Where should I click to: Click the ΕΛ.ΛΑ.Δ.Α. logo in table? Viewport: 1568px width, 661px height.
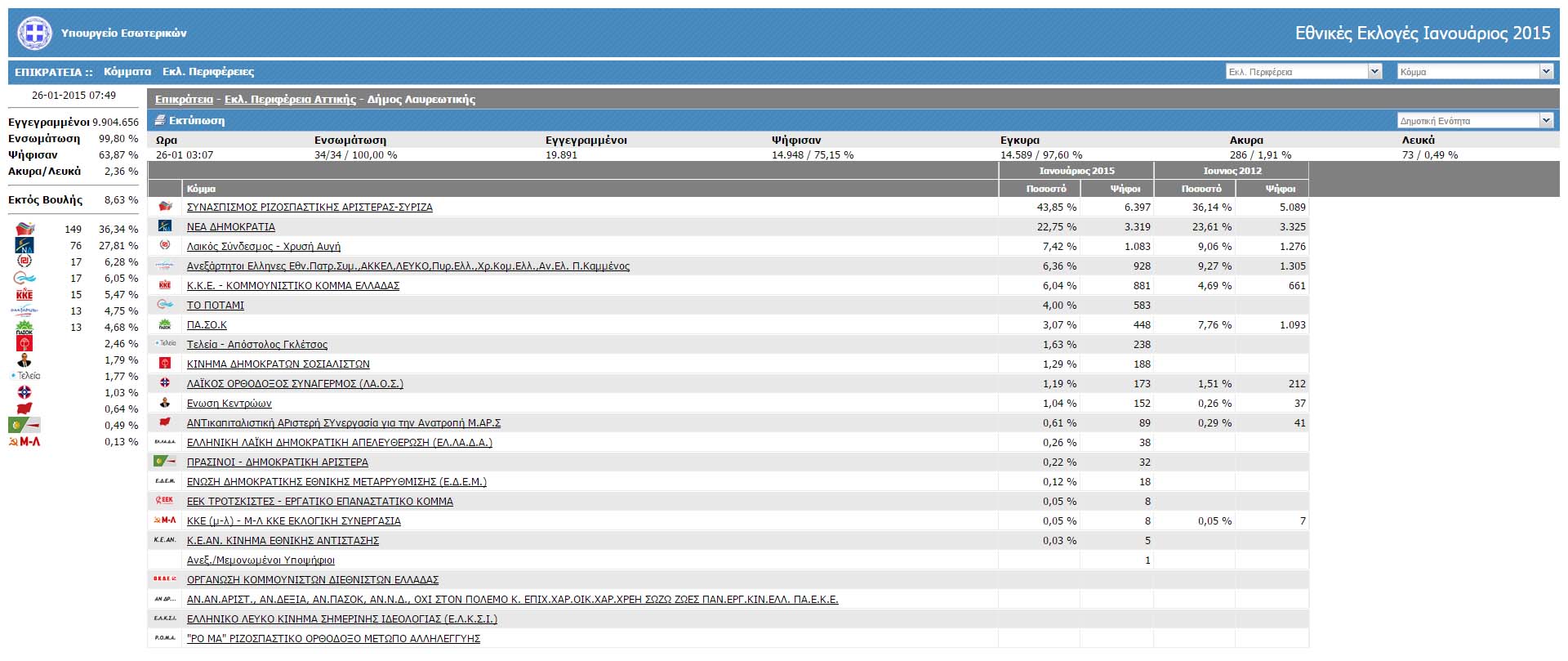click(165, 442)
